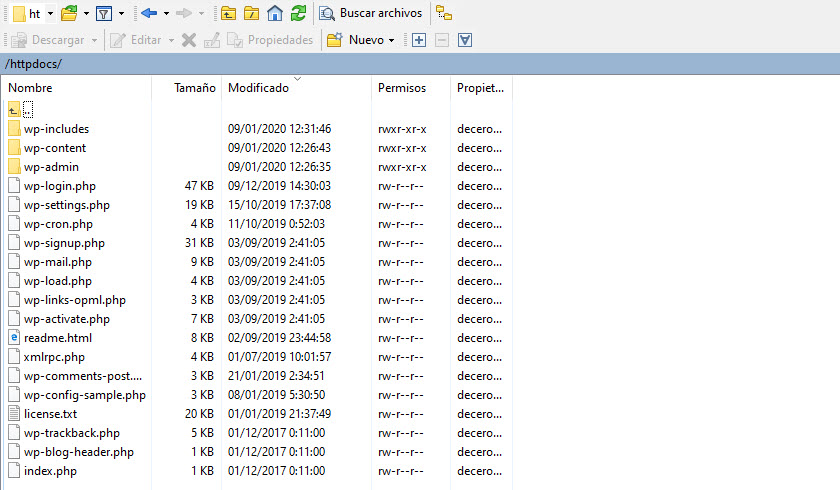Open the Editar dropdown arrow
The image size is (840, 490).
171,41
